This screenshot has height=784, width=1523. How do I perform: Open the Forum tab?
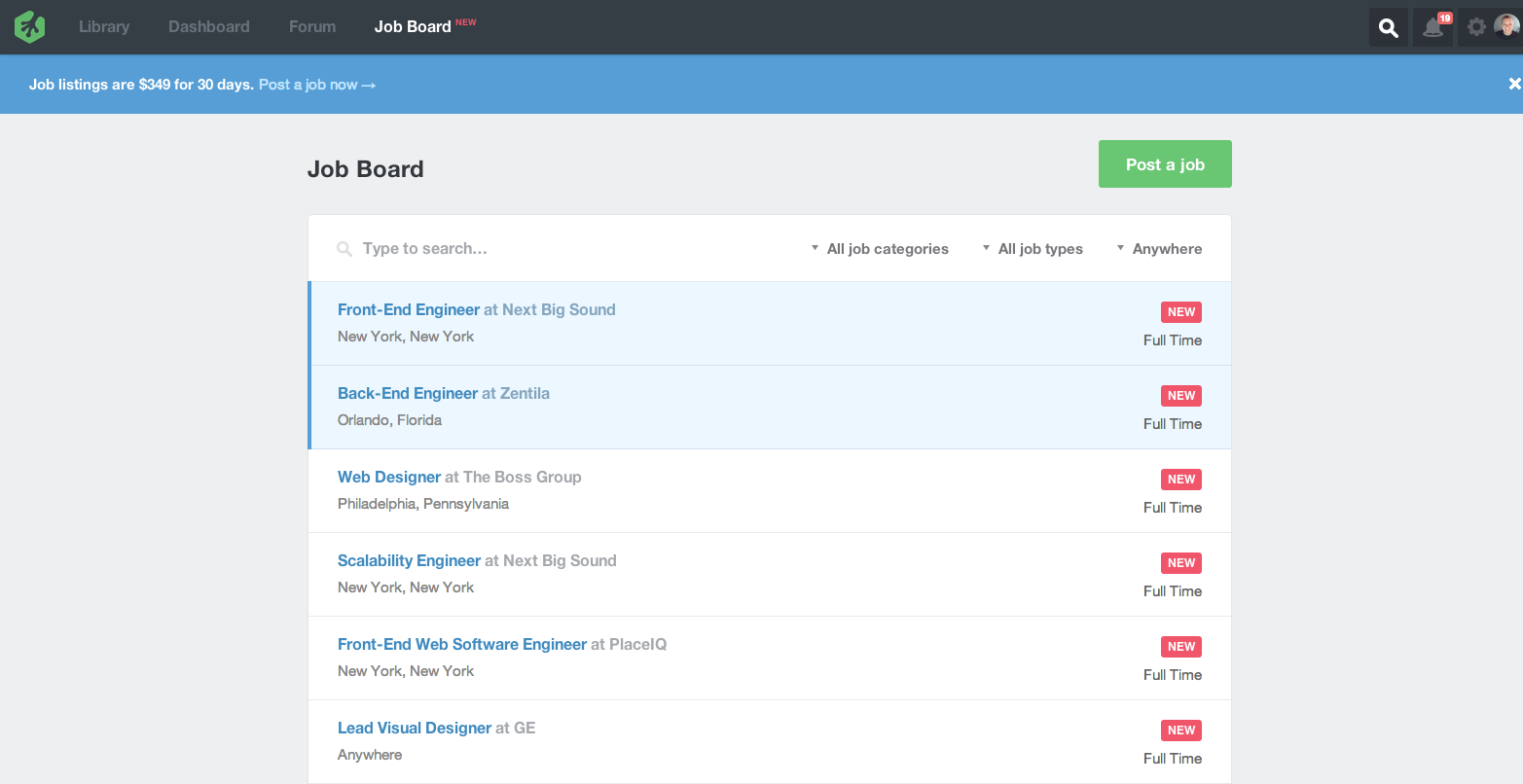tap(312, 26)
